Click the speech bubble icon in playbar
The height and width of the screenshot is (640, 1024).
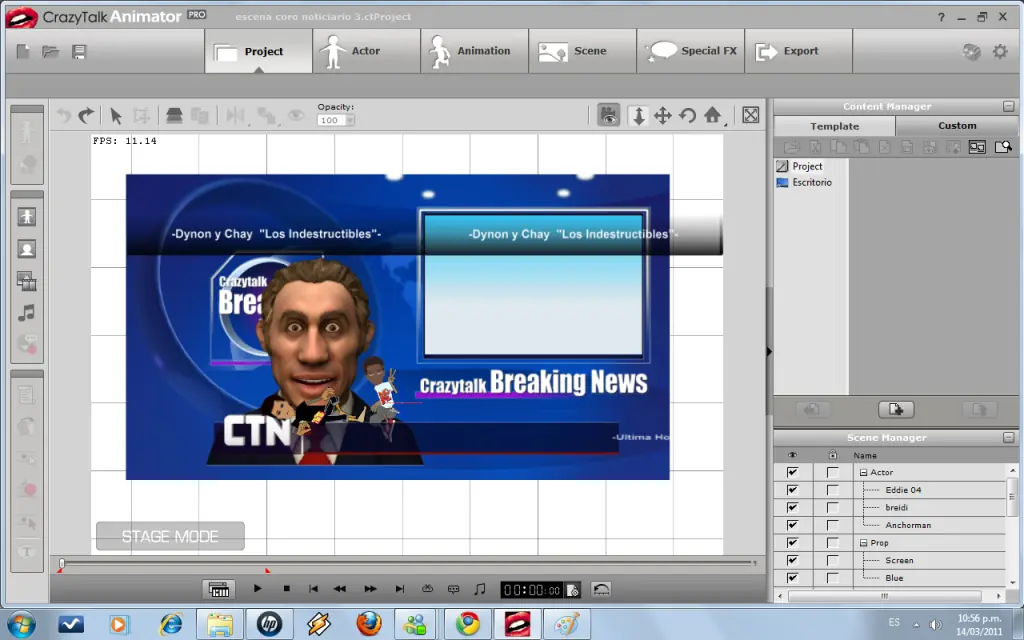453,589
